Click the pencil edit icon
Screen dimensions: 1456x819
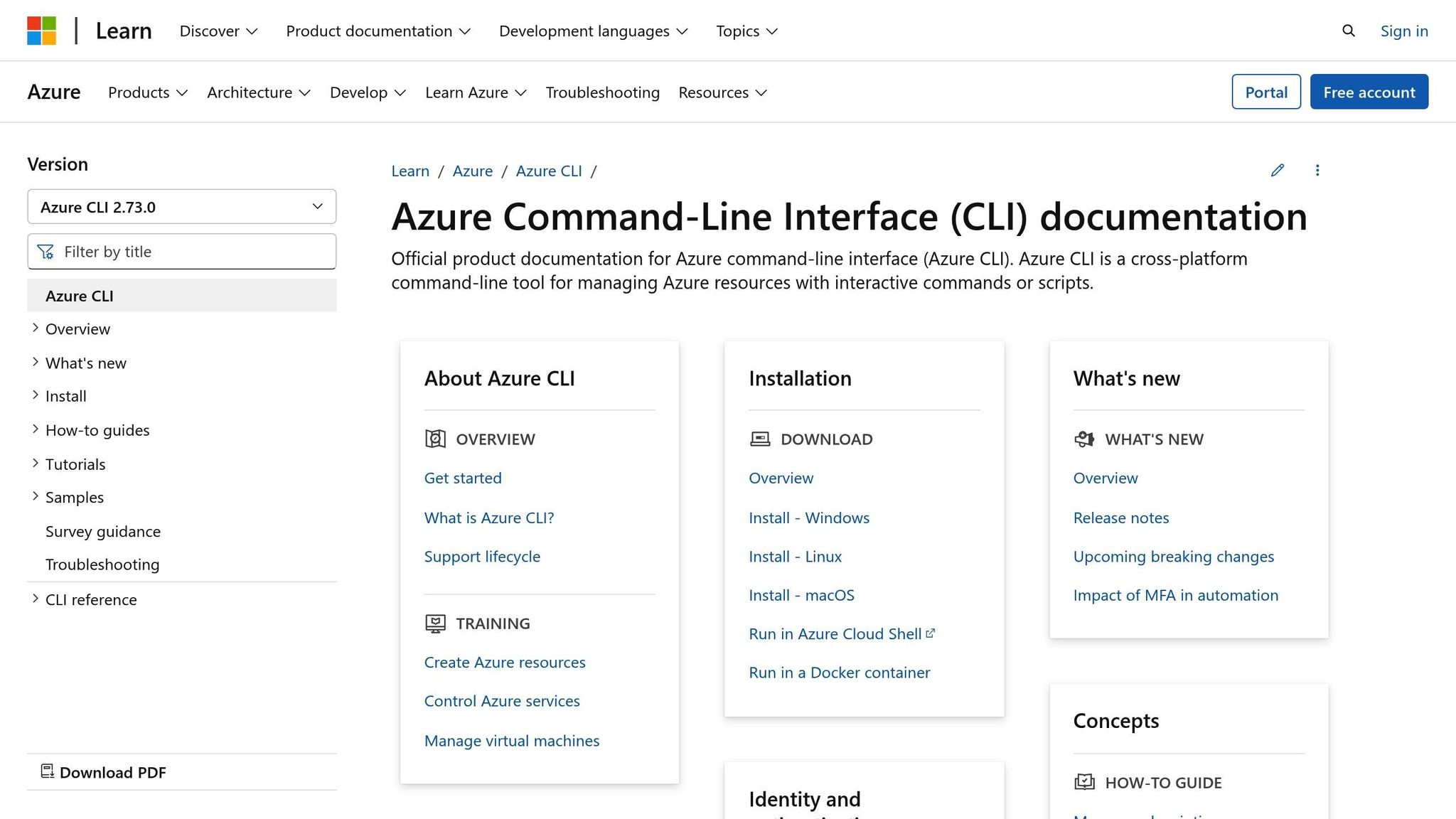[1278, 170]
